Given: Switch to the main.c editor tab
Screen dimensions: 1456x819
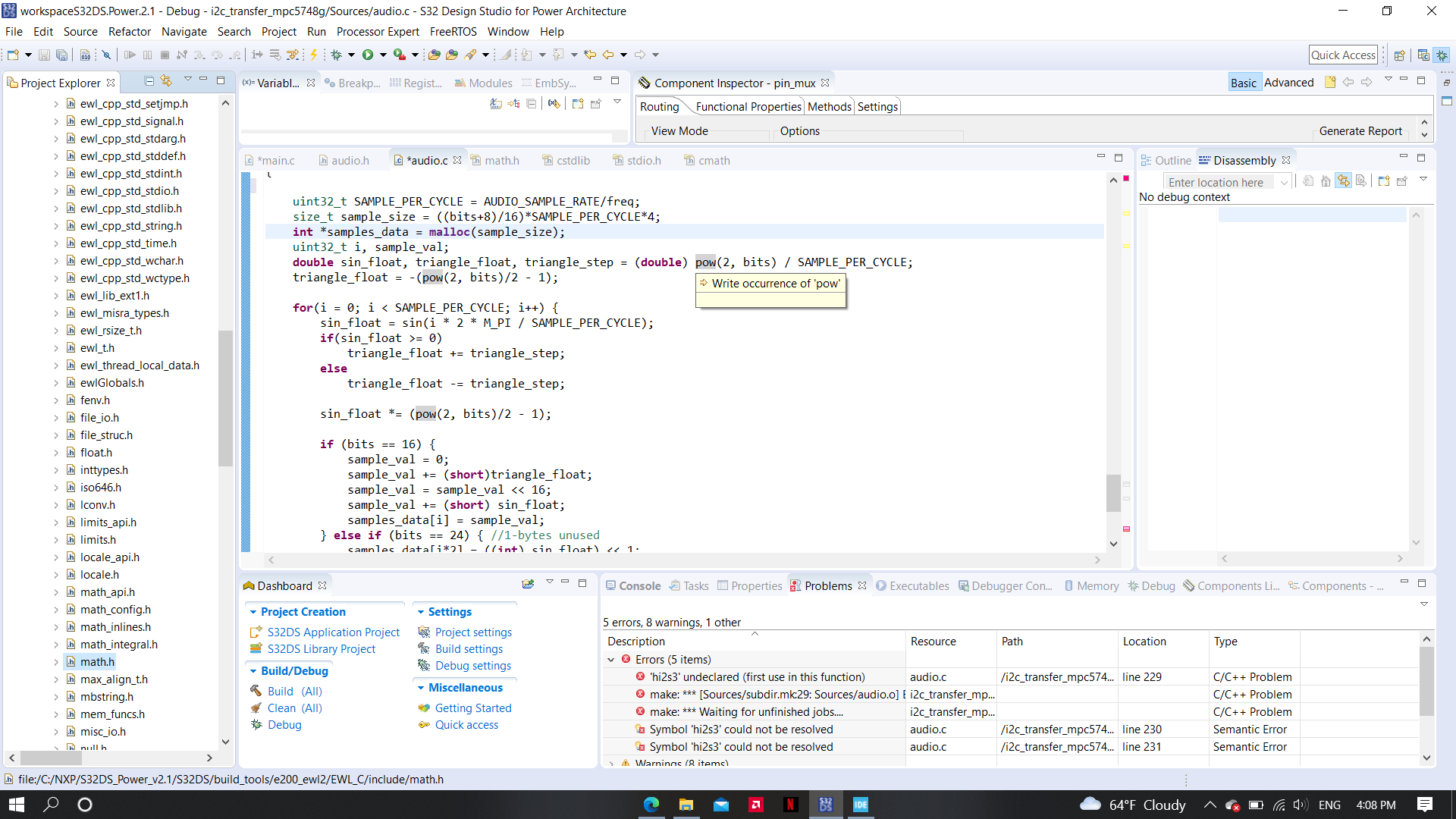Looking at the screenshot, I should pos(275,161).
